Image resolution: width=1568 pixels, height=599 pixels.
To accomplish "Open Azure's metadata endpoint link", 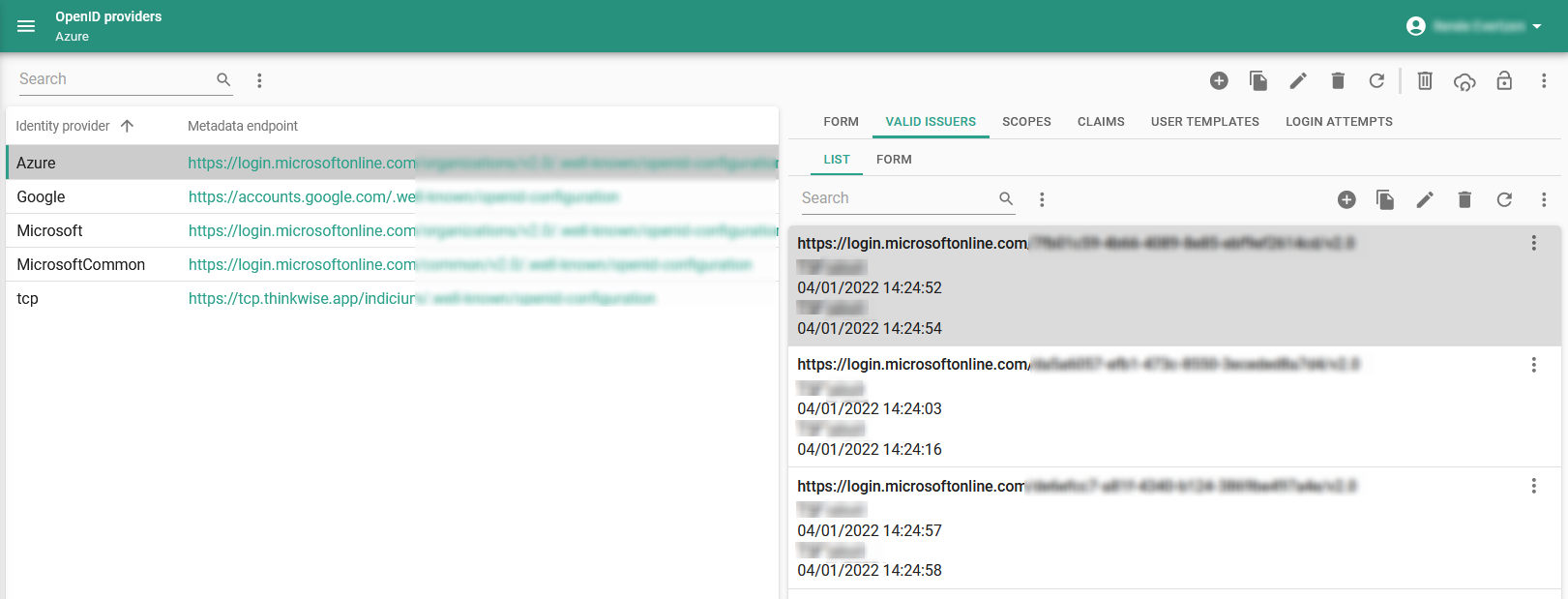I will point(483,163).
